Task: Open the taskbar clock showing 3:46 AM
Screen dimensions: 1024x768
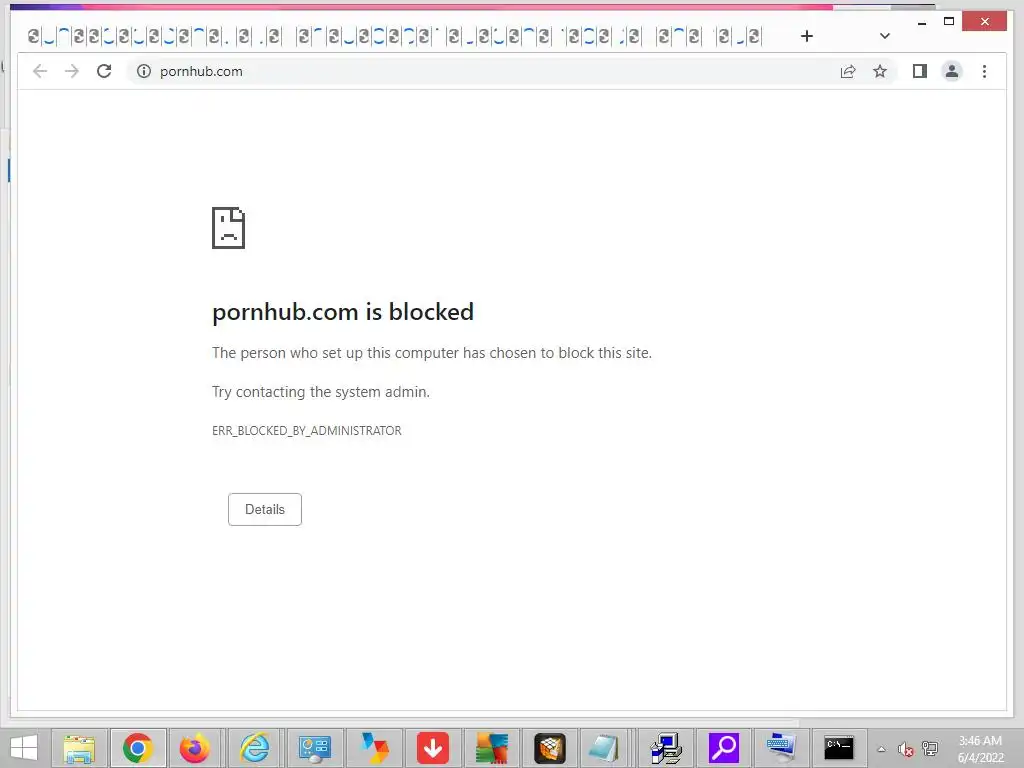Action: click(x=980, y=748)
